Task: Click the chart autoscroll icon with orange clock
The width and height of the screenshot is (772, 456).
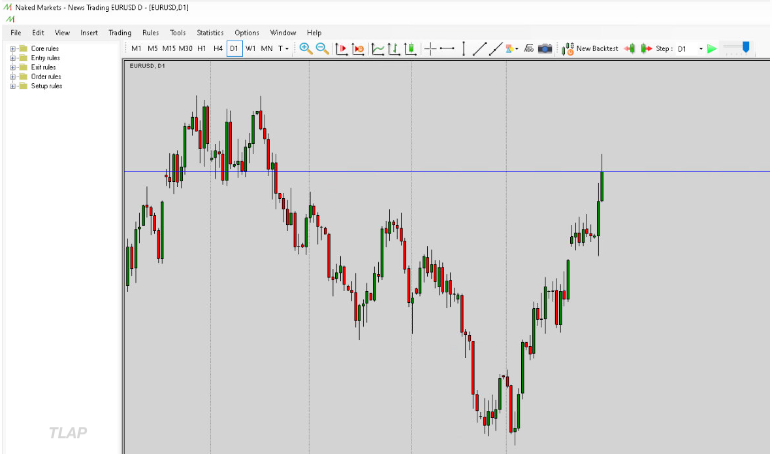Action: [x=358, y=49]
